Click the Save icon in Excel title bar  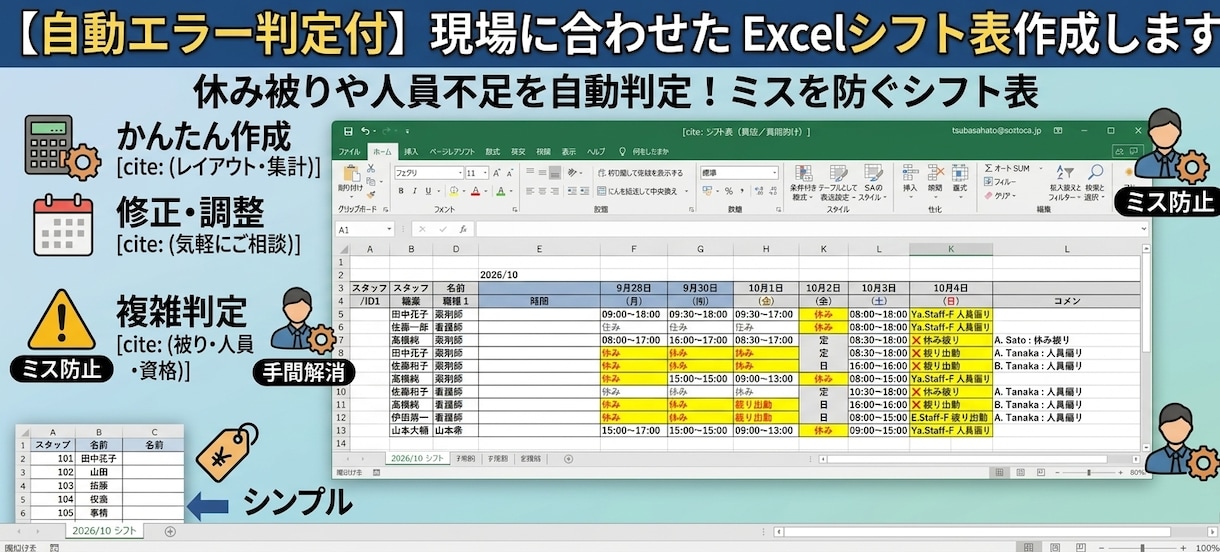tap(348, 131)
